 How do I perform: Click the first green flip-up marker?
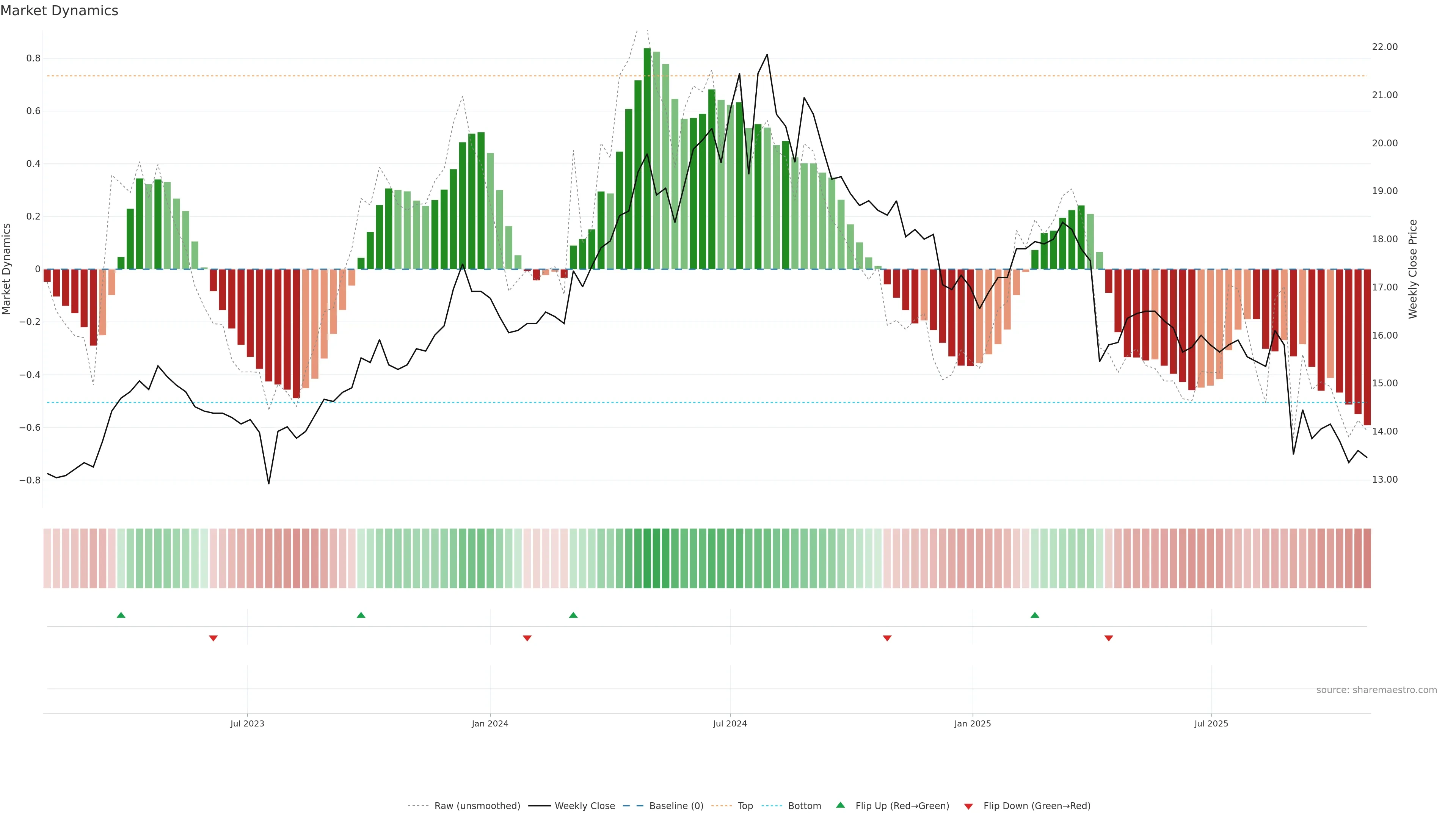[x=121, y=615]
